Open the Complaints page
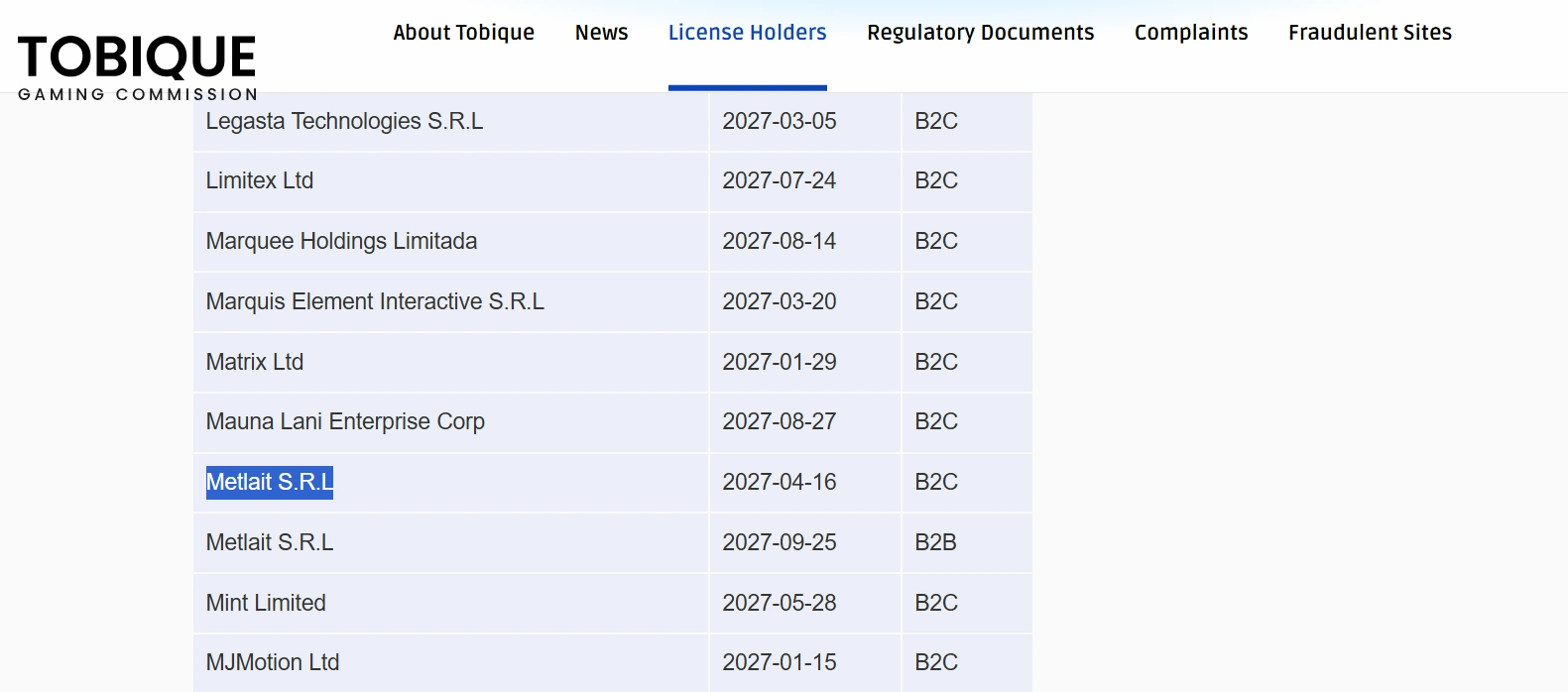The width and height of the screenshot is (1568, 692). 1191,33
